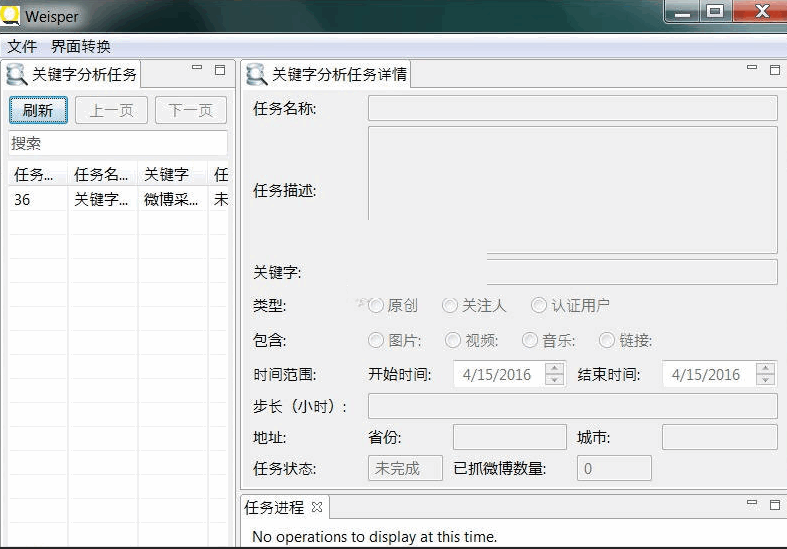Minimize the 关键字分析任务详情 panel

click(752, 68)
